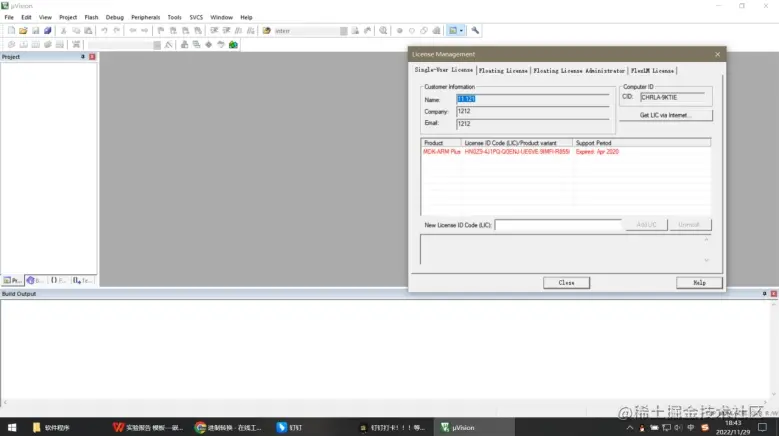Start the debug session with the magnifier icon

click(383, 31)
